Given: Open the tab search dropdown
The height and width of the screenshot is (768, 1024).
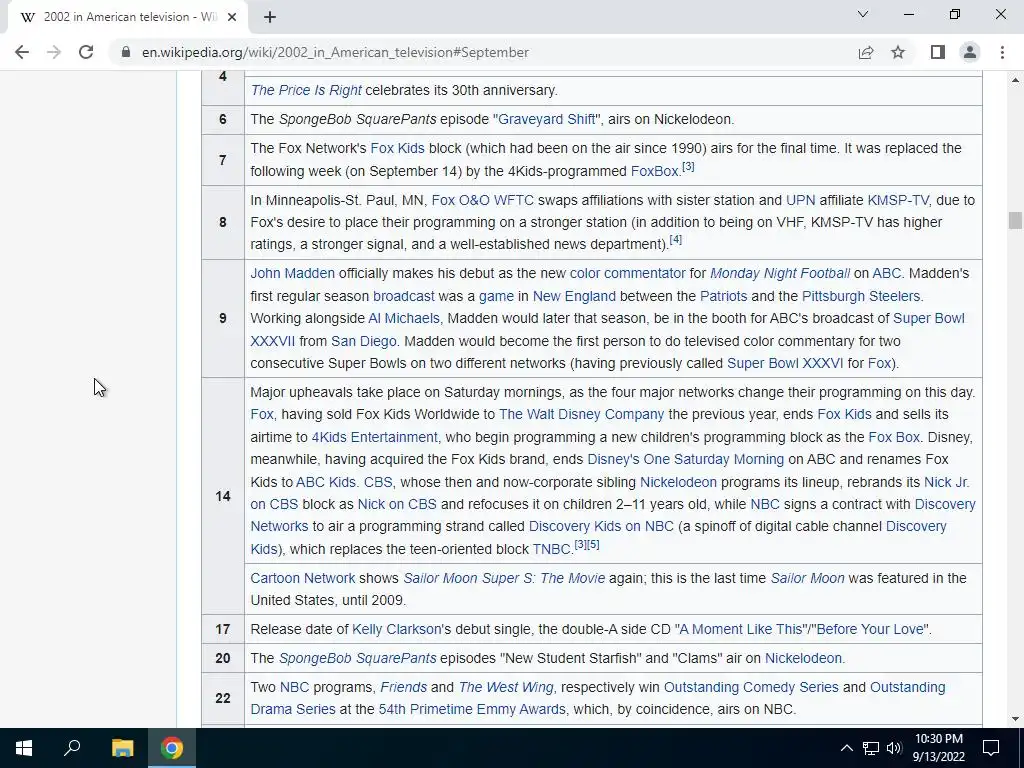Looking at the screenshot, I should pos(863,14).
